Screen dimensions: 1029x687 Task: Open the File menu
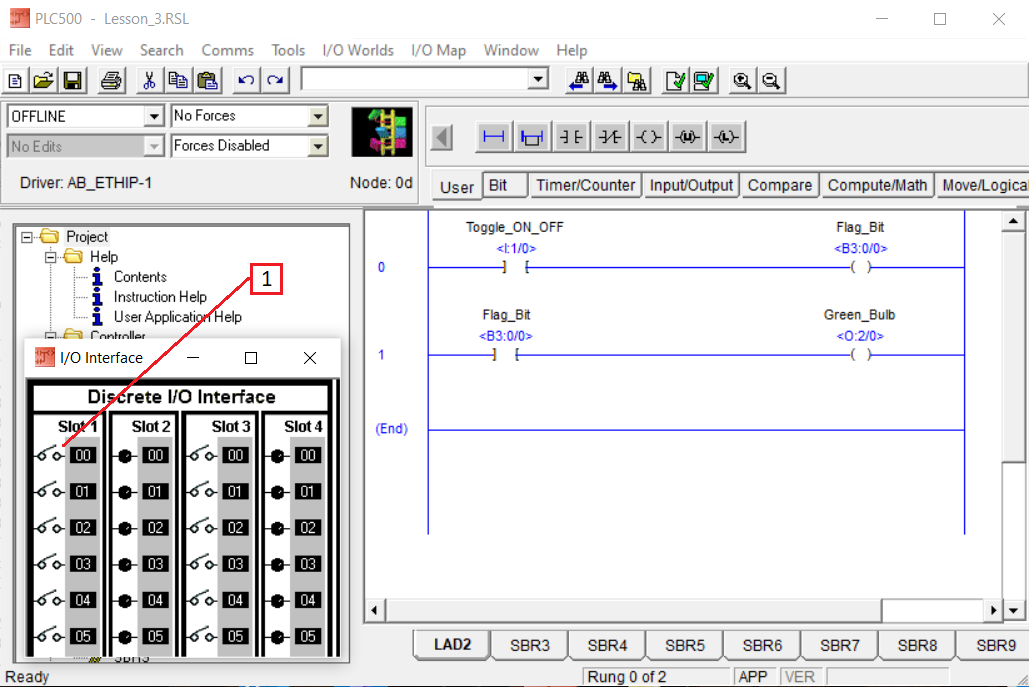(20, 51)
